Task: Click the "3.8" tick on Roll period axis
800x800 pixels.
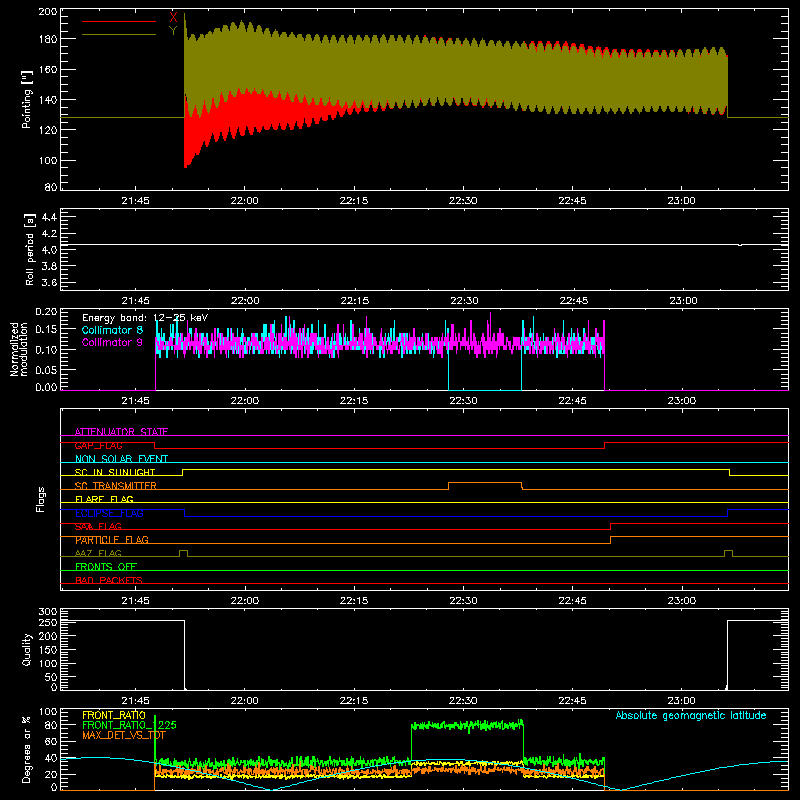Action: pos(49,266)
